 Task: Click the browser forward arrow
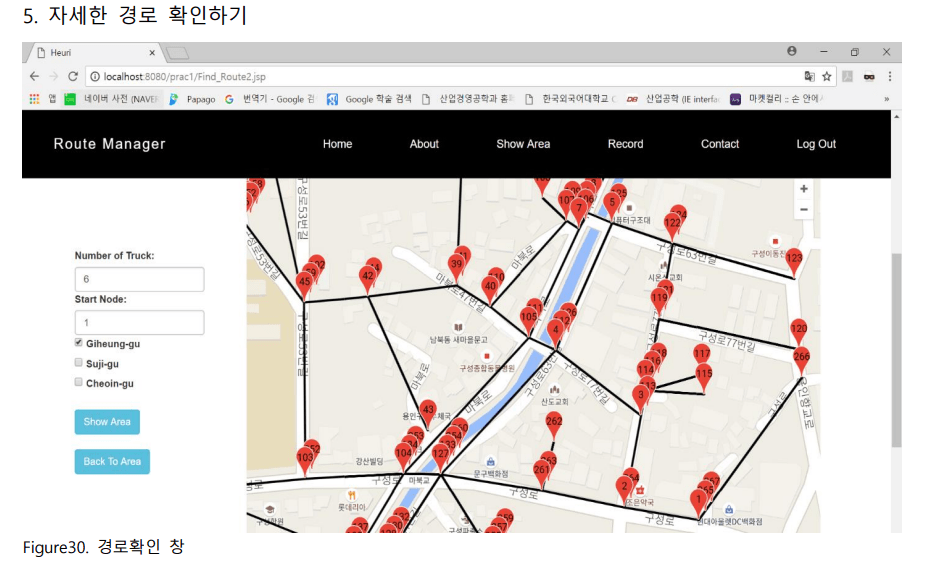[54, 76]
